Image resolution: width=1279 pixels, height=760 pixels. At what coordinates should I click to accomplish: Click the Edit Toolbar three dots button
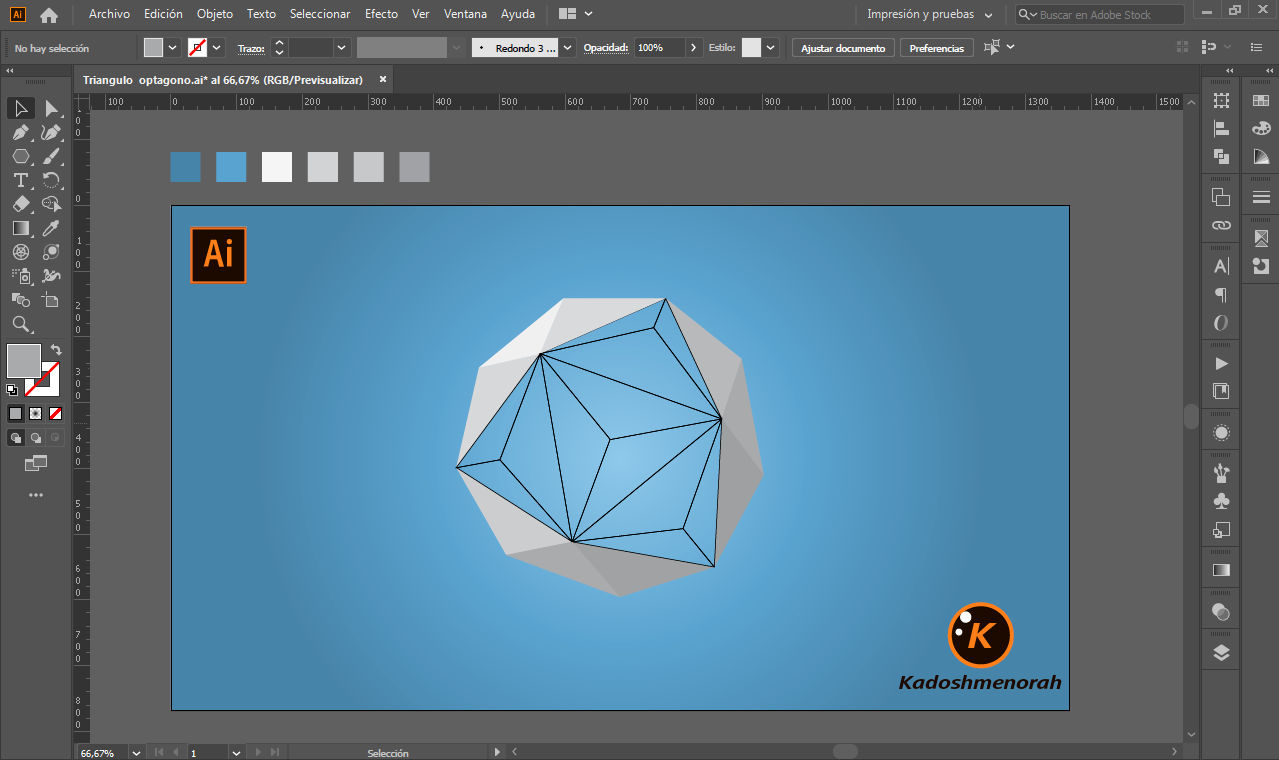(36, 495)
